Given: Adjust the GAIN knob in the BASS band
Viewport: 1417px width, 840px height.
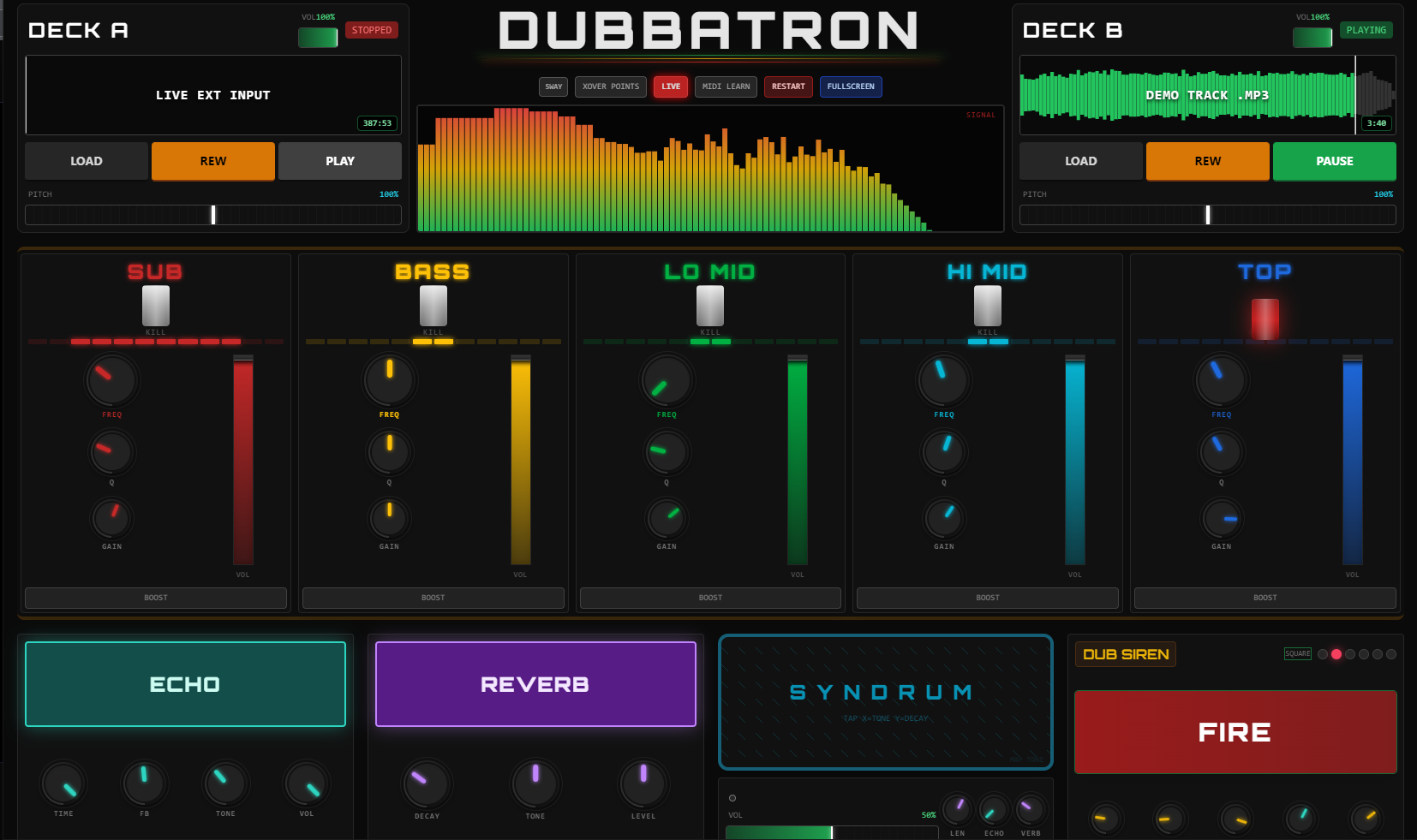Looking at the screenshot, I should point(390,520).
